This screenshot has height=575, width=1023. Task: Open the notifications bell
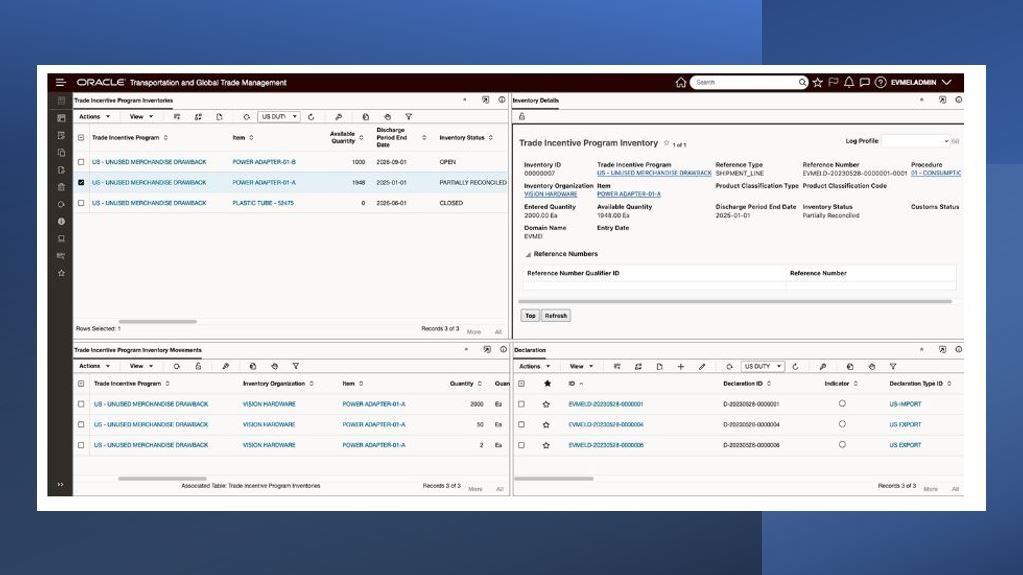[x=848, y=82]
